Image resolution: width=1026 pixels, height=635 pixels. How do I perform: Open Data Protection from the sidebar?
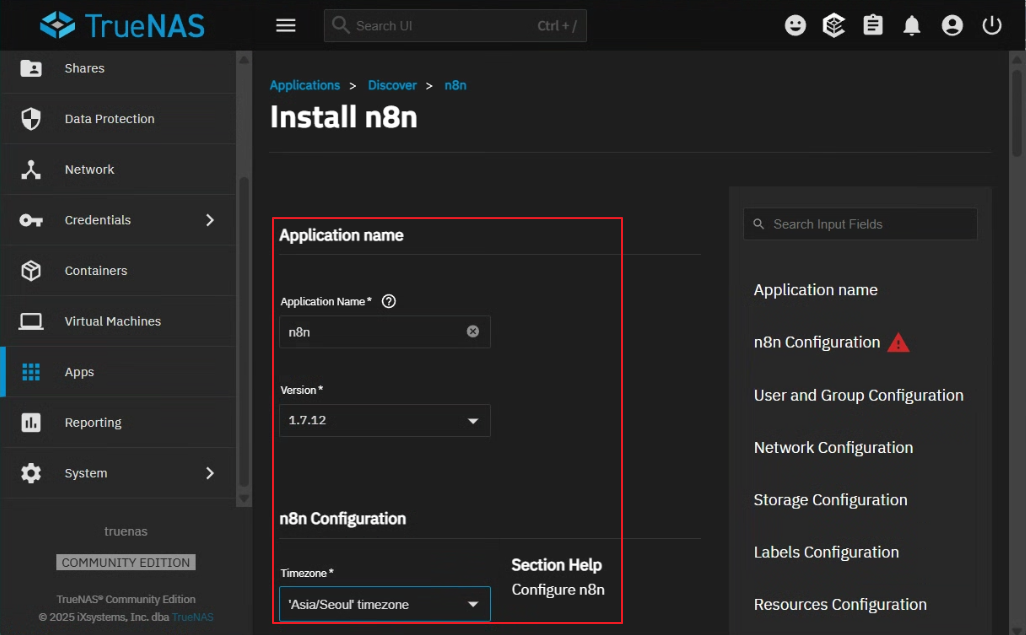(x=119, y=119)
